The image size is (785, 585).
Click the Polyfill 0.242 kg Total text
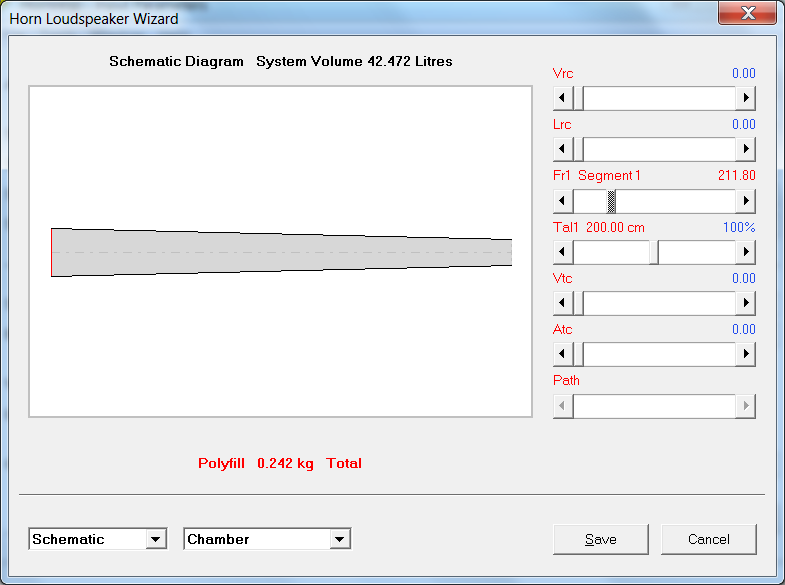point(280,463)
